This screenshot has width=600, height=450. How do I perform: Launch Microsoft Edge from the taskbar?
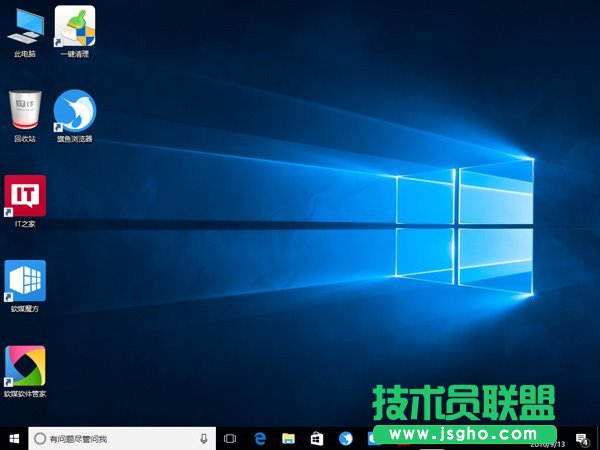tap(259, 438)
